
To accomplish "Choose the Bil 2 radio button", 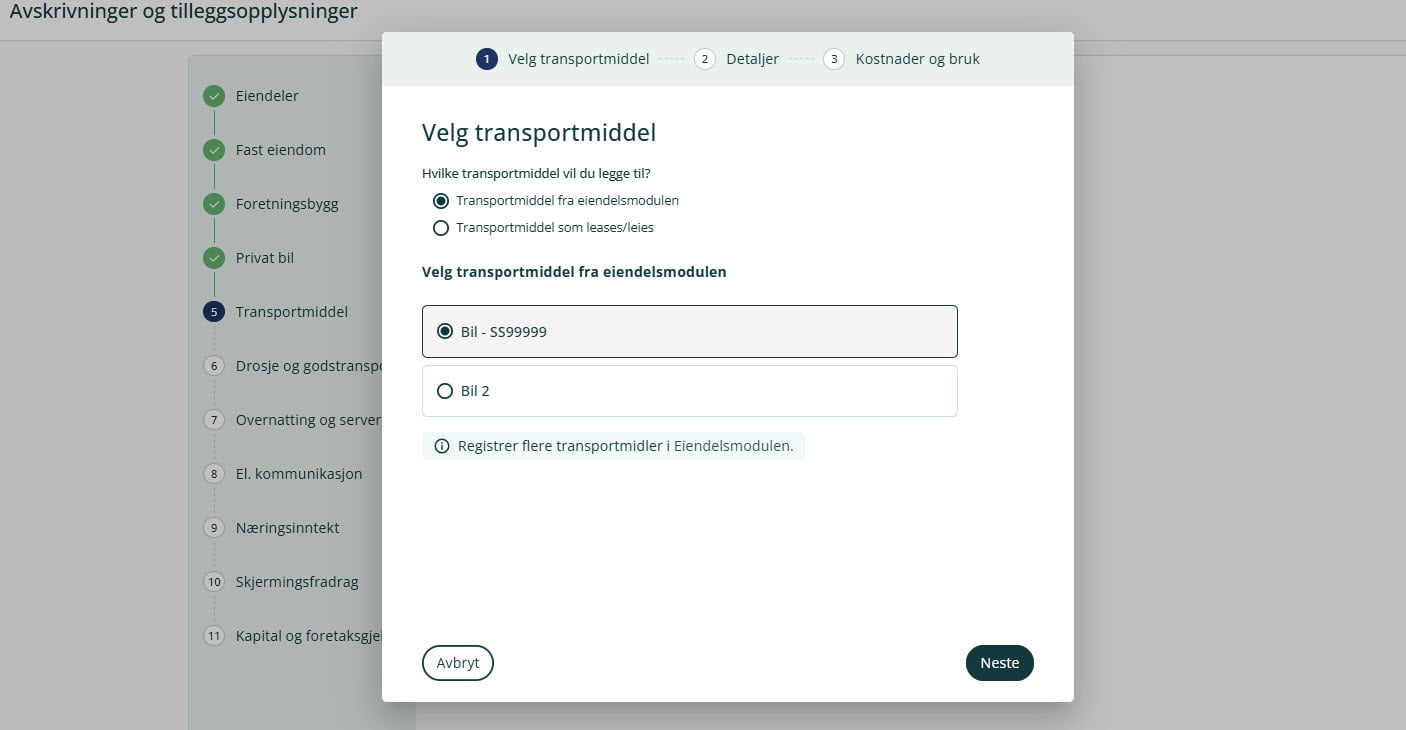I will pos(445,391).
